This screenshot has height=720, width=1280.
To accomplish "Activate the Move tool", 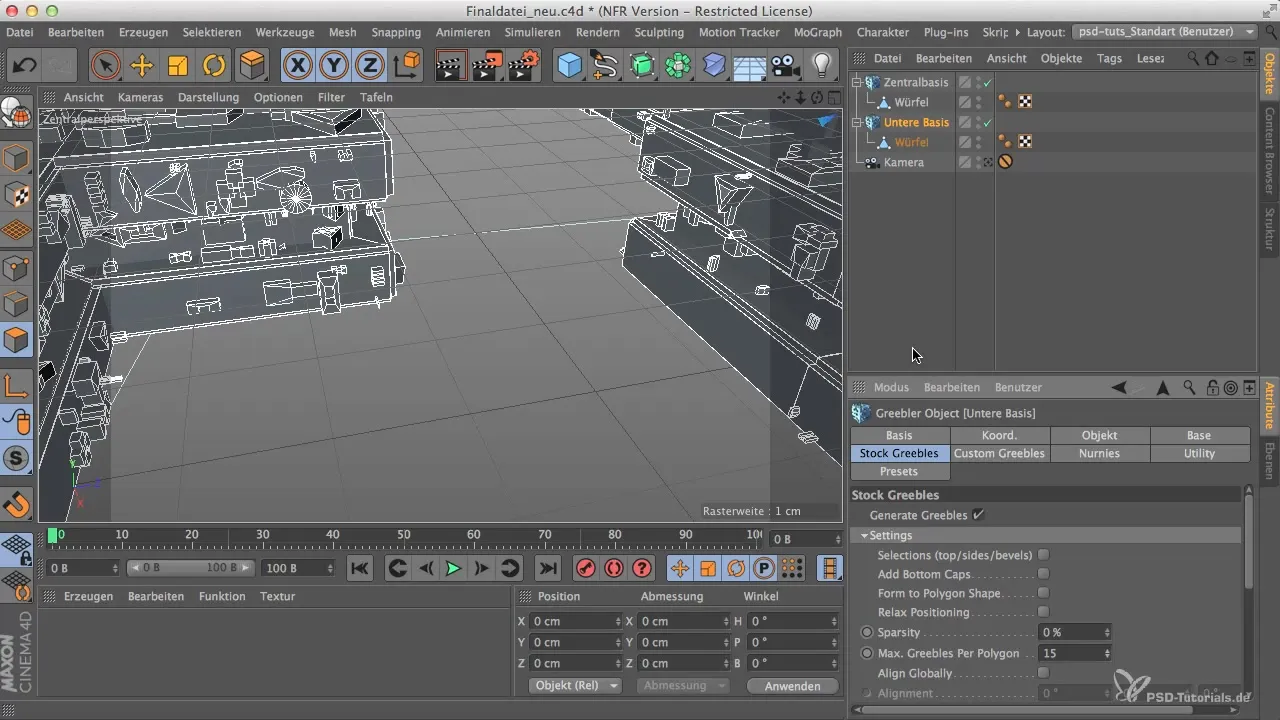I will (142, 66).
